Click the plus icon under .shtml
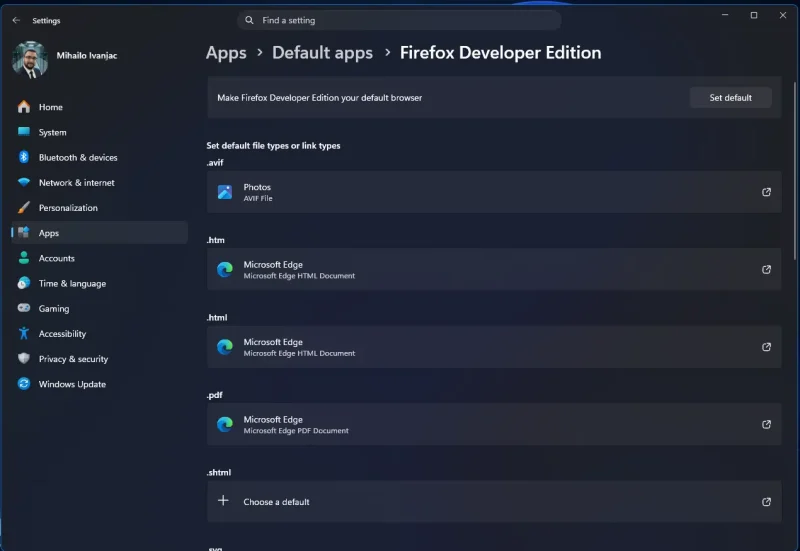The height and width of the screenshot is (551, 800). tap(223, 500)
